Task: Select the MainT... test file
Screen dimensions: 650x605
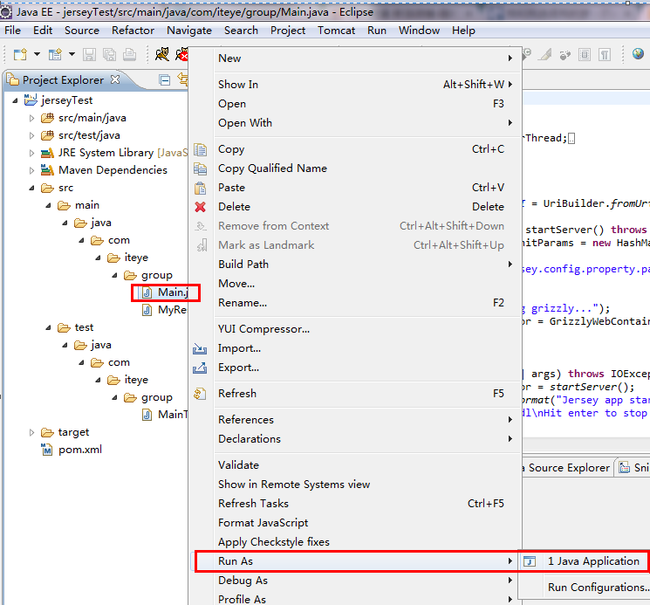Action: [x=165, y=414]
